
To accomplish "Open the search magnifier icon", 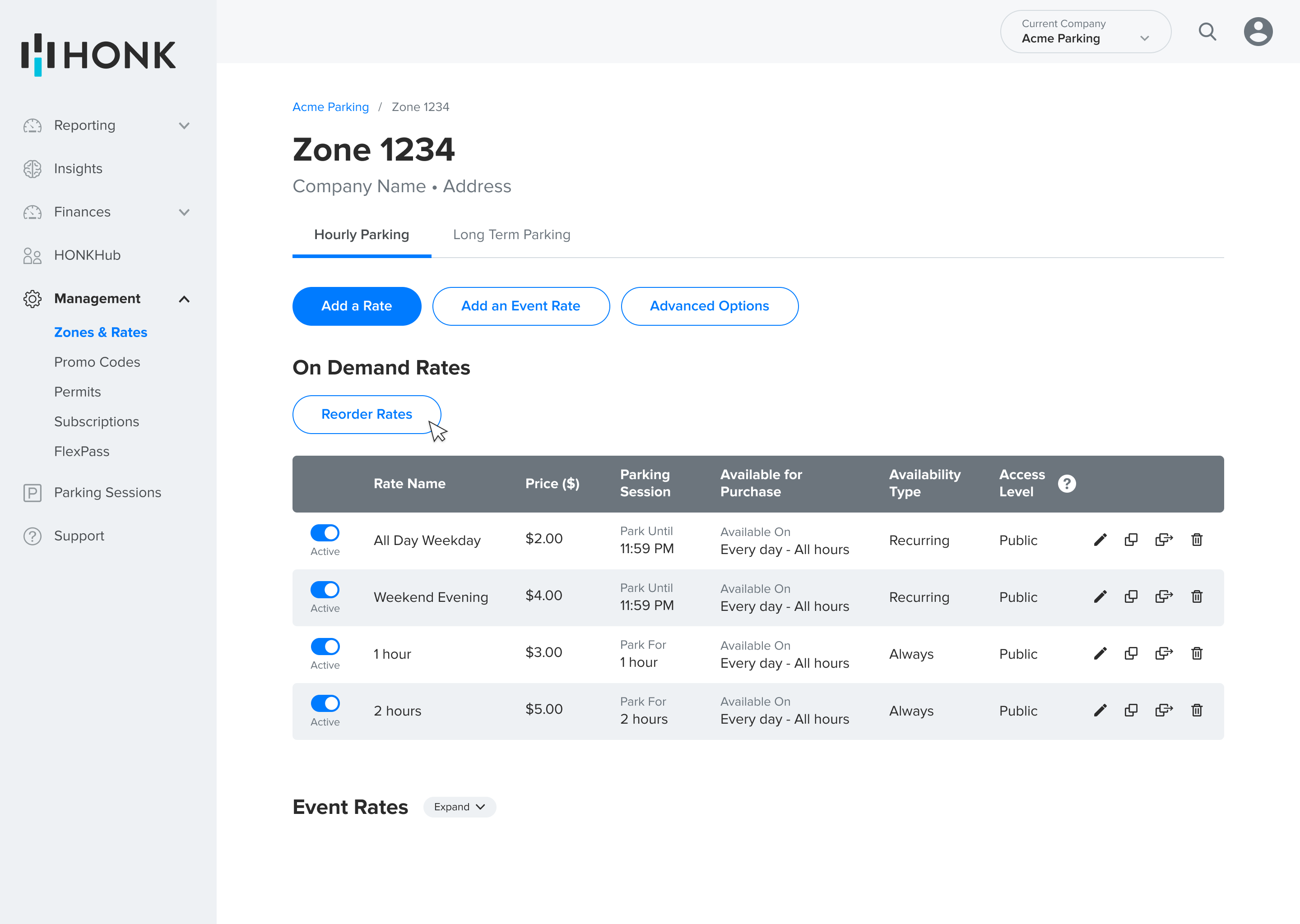I will pos(1207,32).
